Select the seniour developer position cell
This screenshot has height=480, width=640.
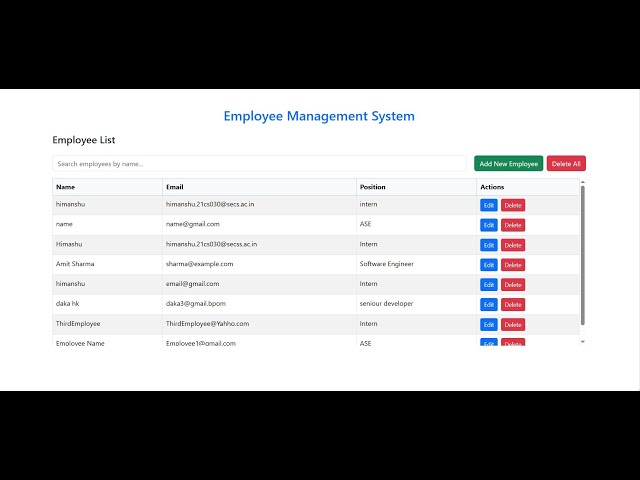tap(416, 304)
